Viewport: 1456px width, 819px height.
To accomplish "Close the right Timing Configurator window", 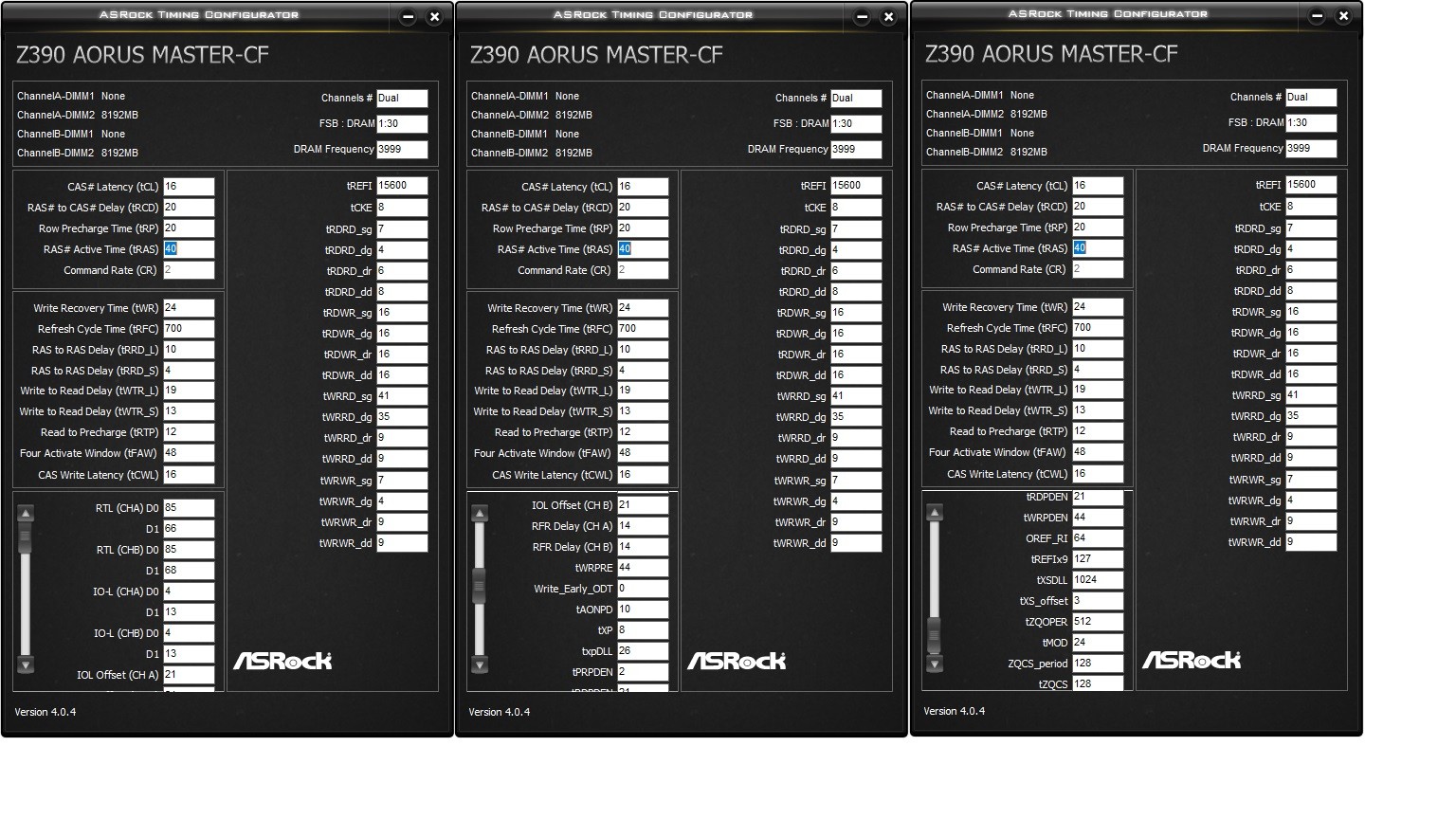I will (1343, 16).
